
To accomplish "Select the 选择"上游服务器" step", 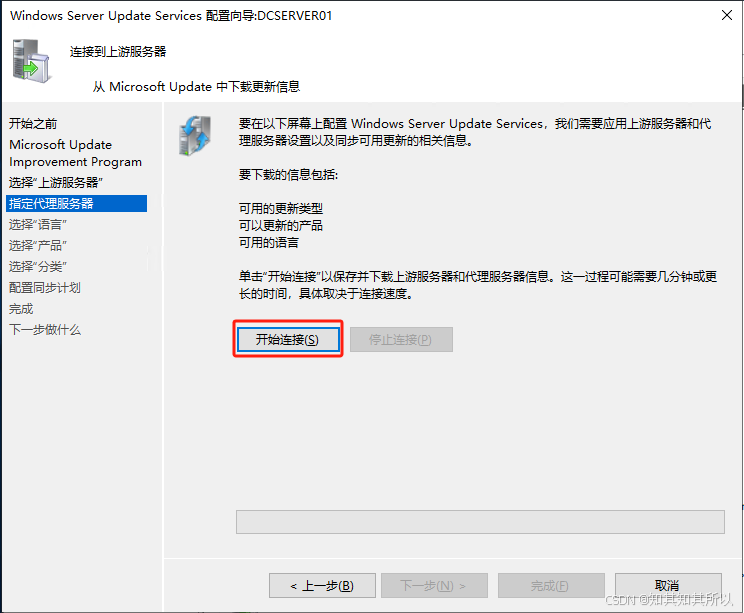I will tap(56, 183).
